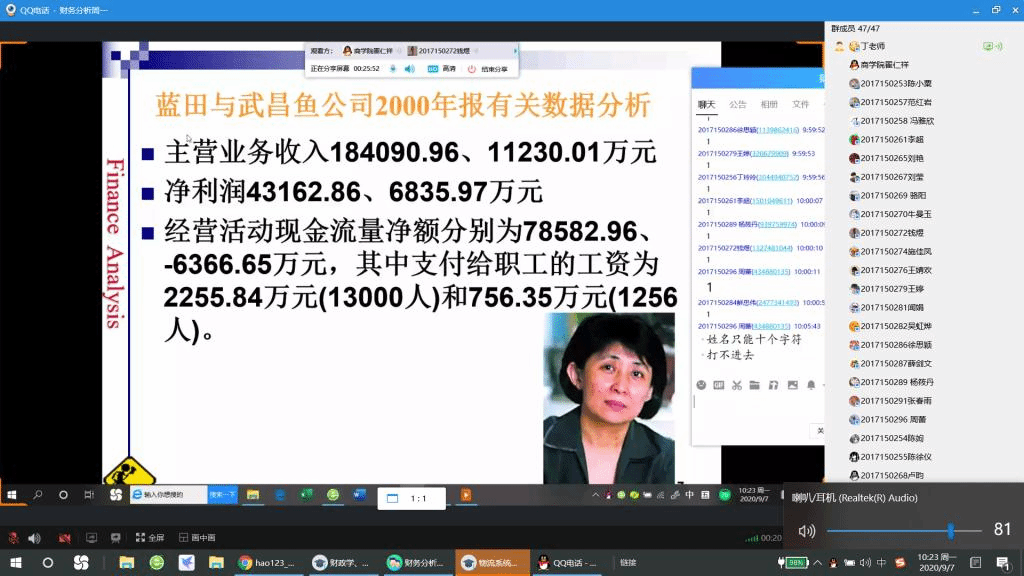Click 结束分享 to end screen sharing
Image resolution: width=1024 pixels, height=576 pixels.
click(x=487, y=69)
